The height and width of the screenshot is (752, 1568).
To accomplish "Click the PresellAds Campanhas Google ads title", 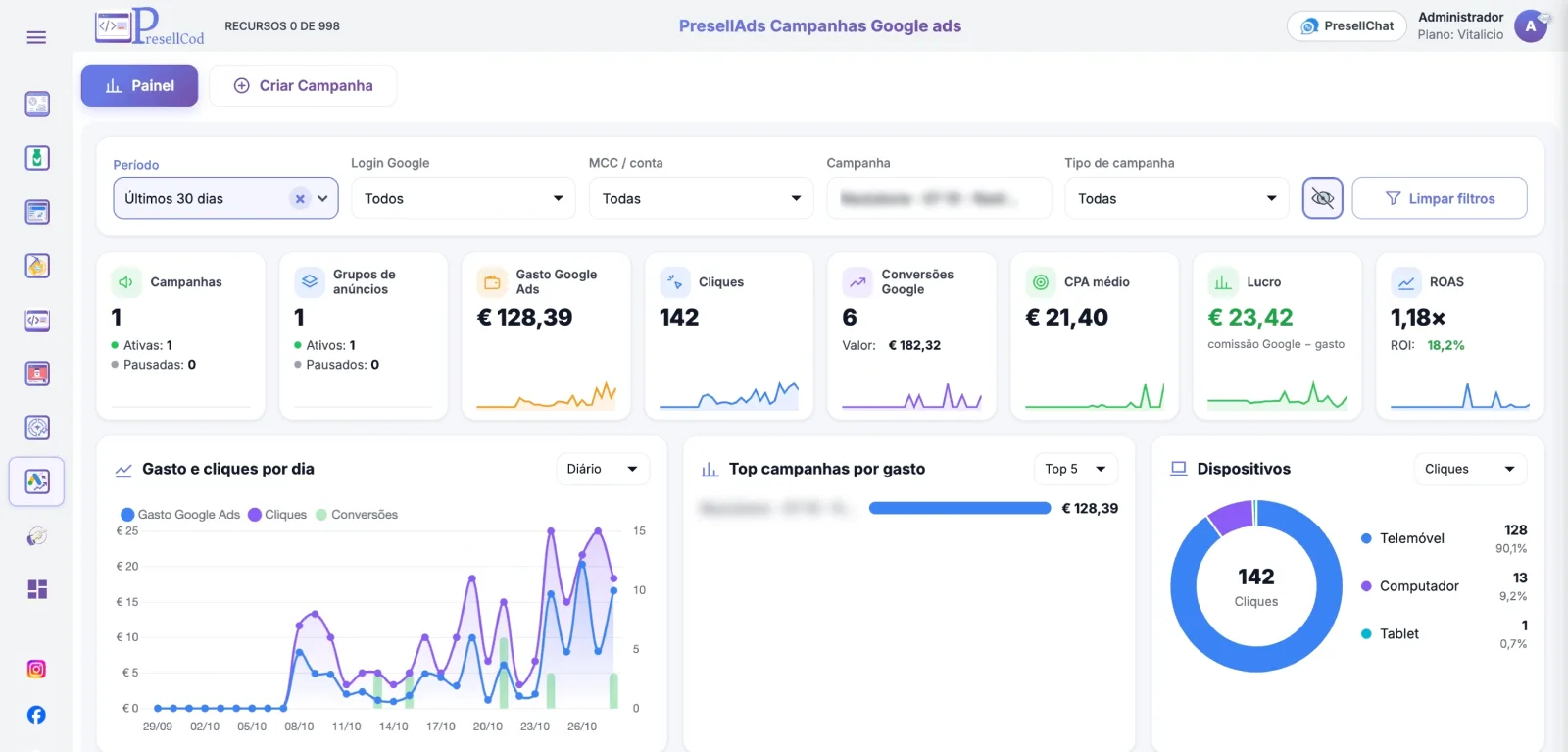I will click(x=820, y=26).
